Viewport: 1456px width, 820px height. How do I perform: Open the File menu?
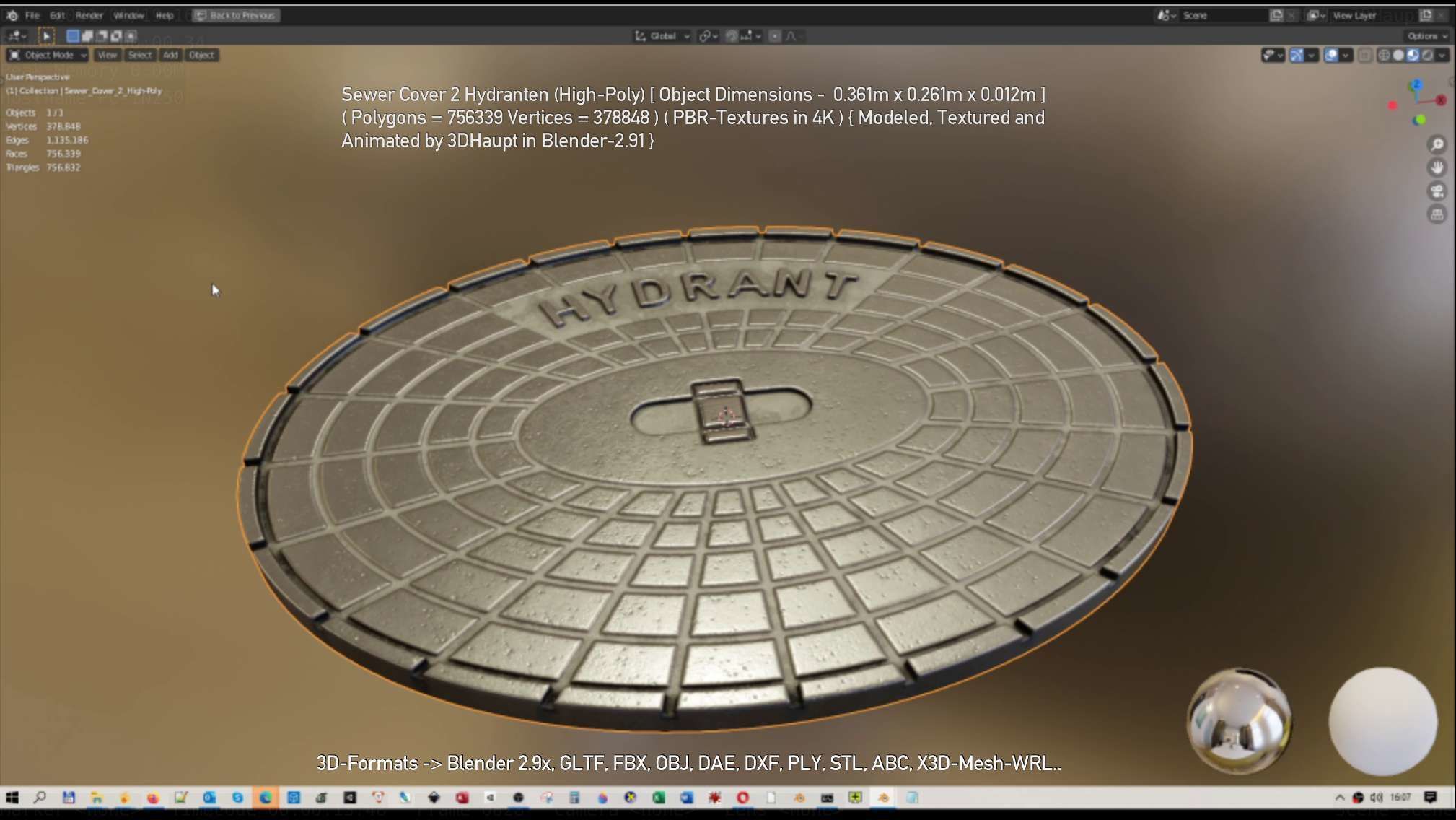(32, 15)
